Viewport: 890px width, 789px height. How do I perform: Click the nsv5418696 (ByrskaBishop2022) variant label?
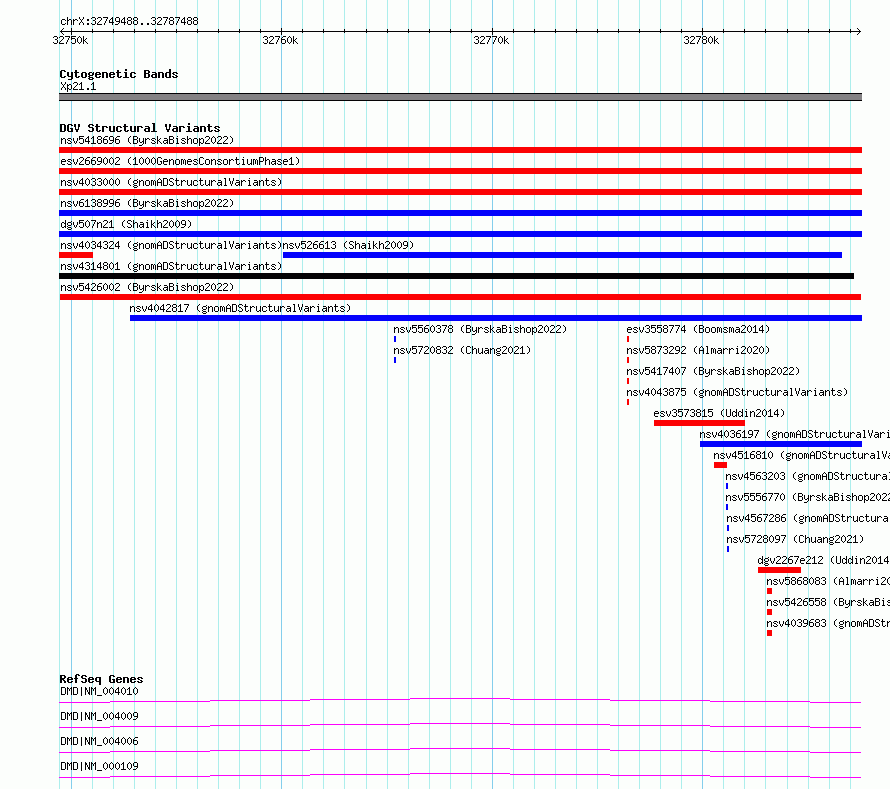point(147,140)
